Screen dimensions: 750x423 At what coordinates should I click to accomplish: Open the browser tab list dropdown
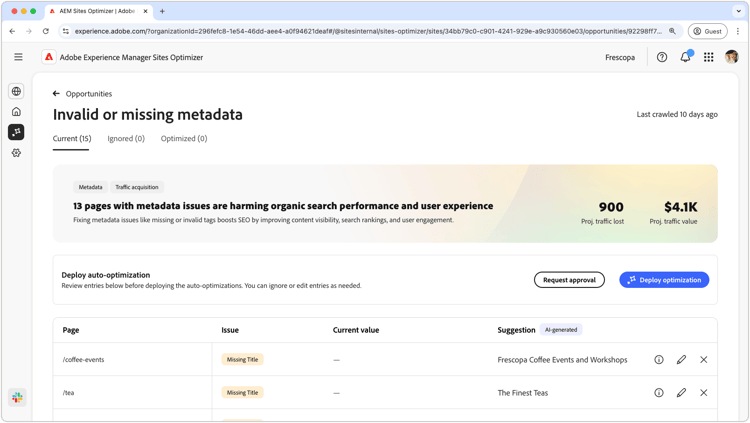point(739,11)
